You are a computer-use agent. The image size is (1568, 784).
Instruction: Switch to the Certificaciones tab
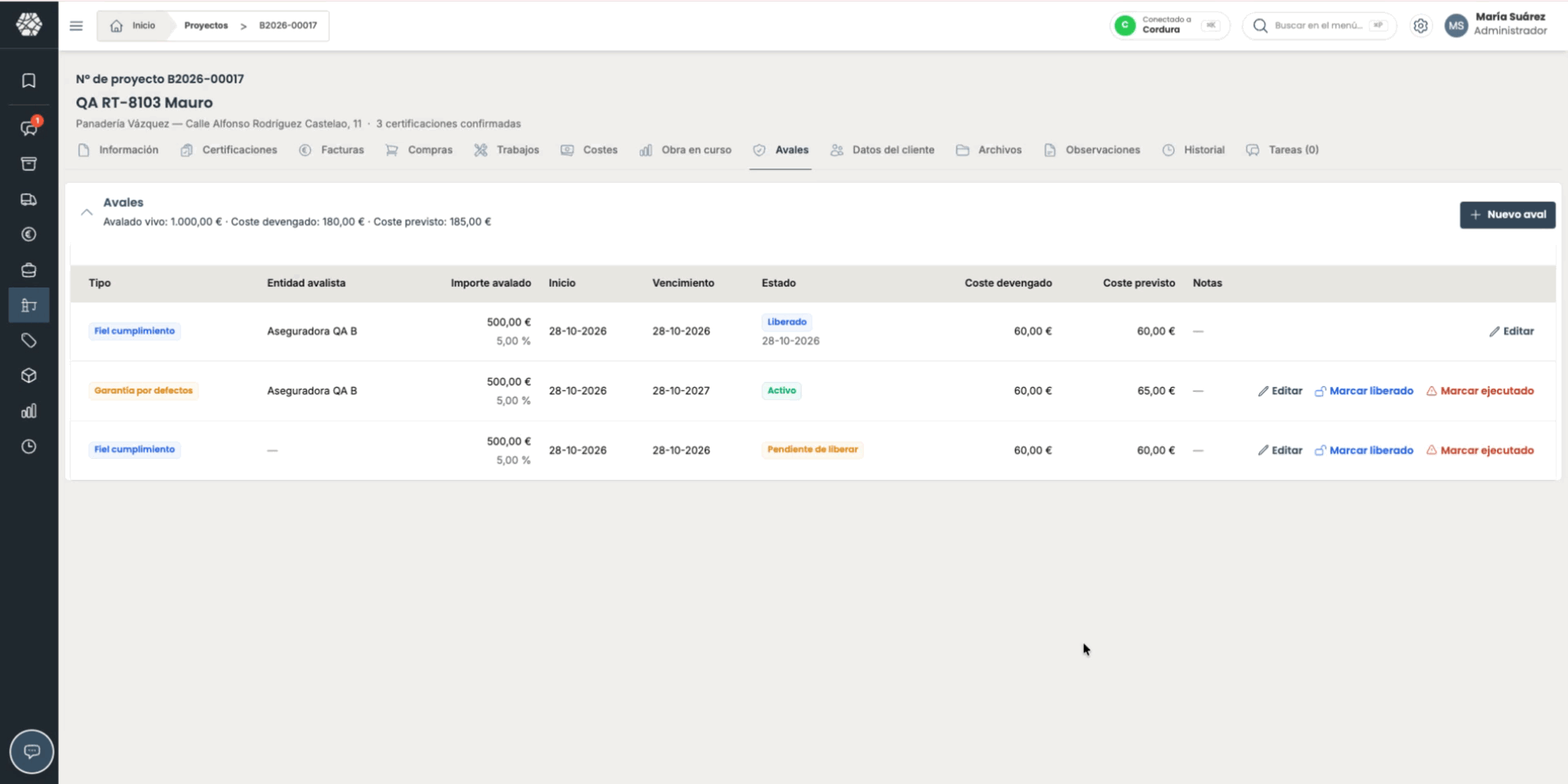229,150
